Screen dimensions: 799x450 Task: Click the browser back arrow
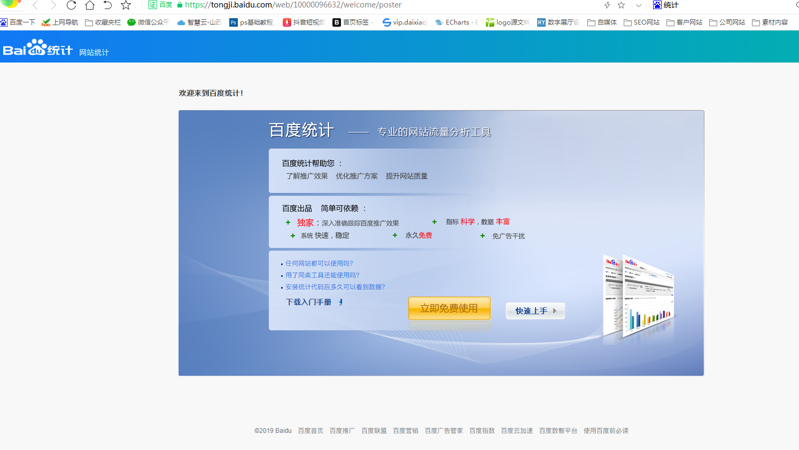(35, 5)
